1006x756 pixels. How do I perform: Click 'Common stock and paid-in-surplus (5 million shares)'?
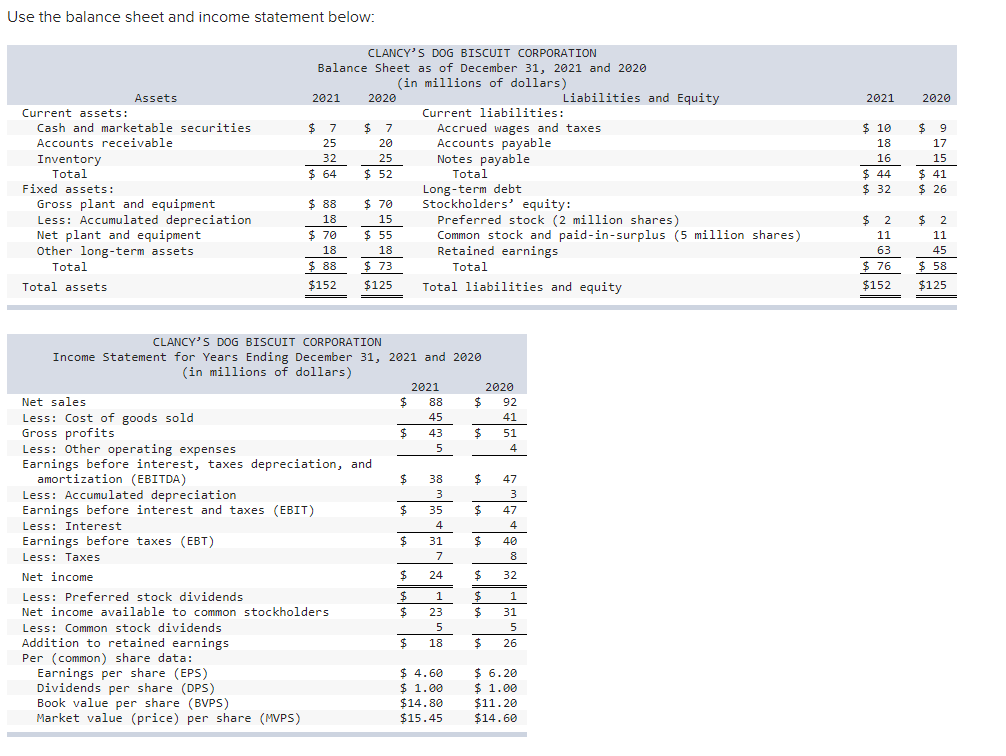[x=619, y=235]
